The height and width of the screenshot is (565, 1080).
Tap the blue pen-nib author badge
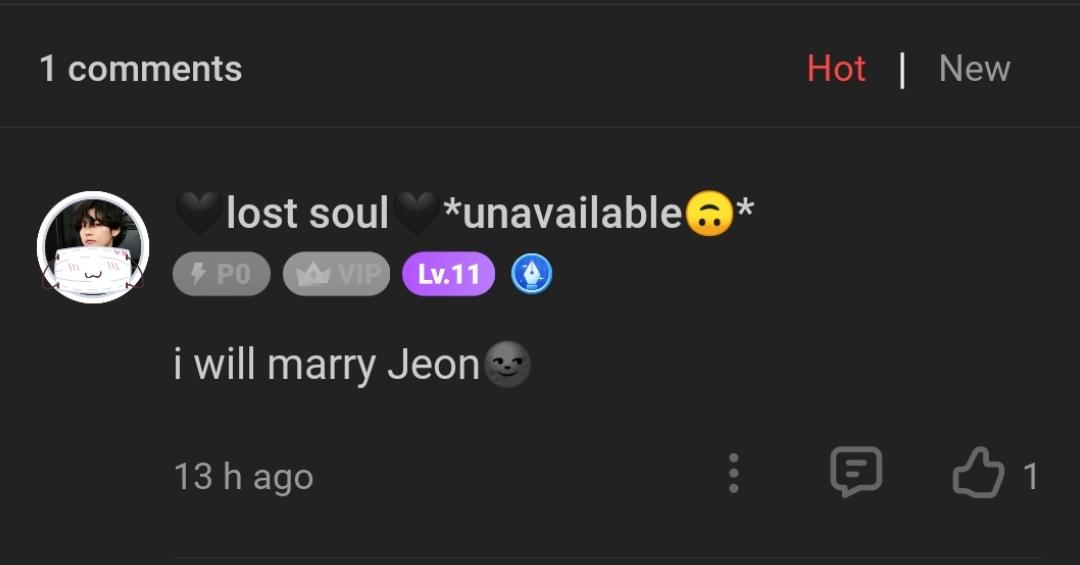[532, 274]
